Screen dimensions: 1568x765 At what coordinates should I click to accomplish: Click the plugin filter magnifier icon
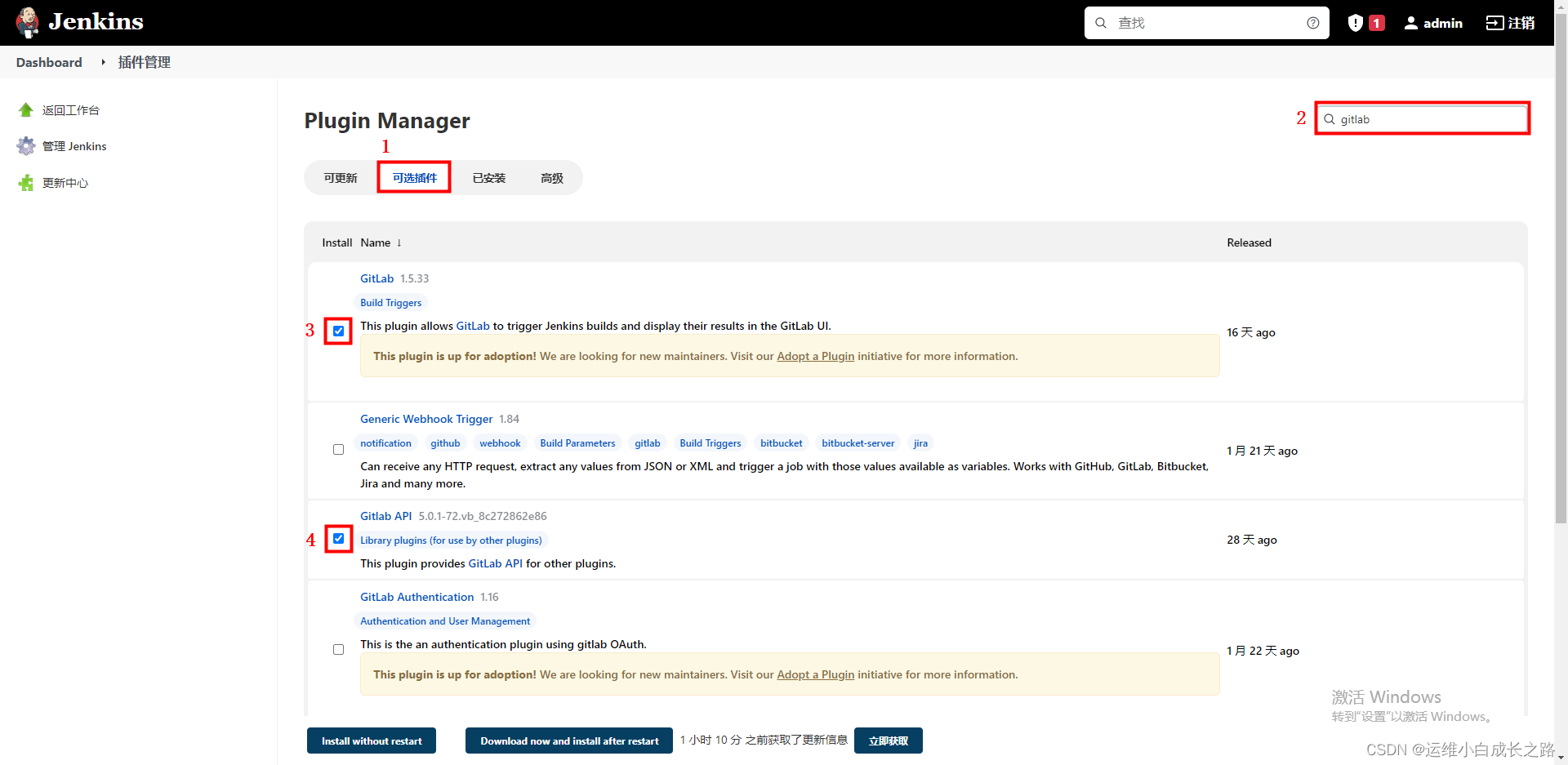tap(1330, 119)
